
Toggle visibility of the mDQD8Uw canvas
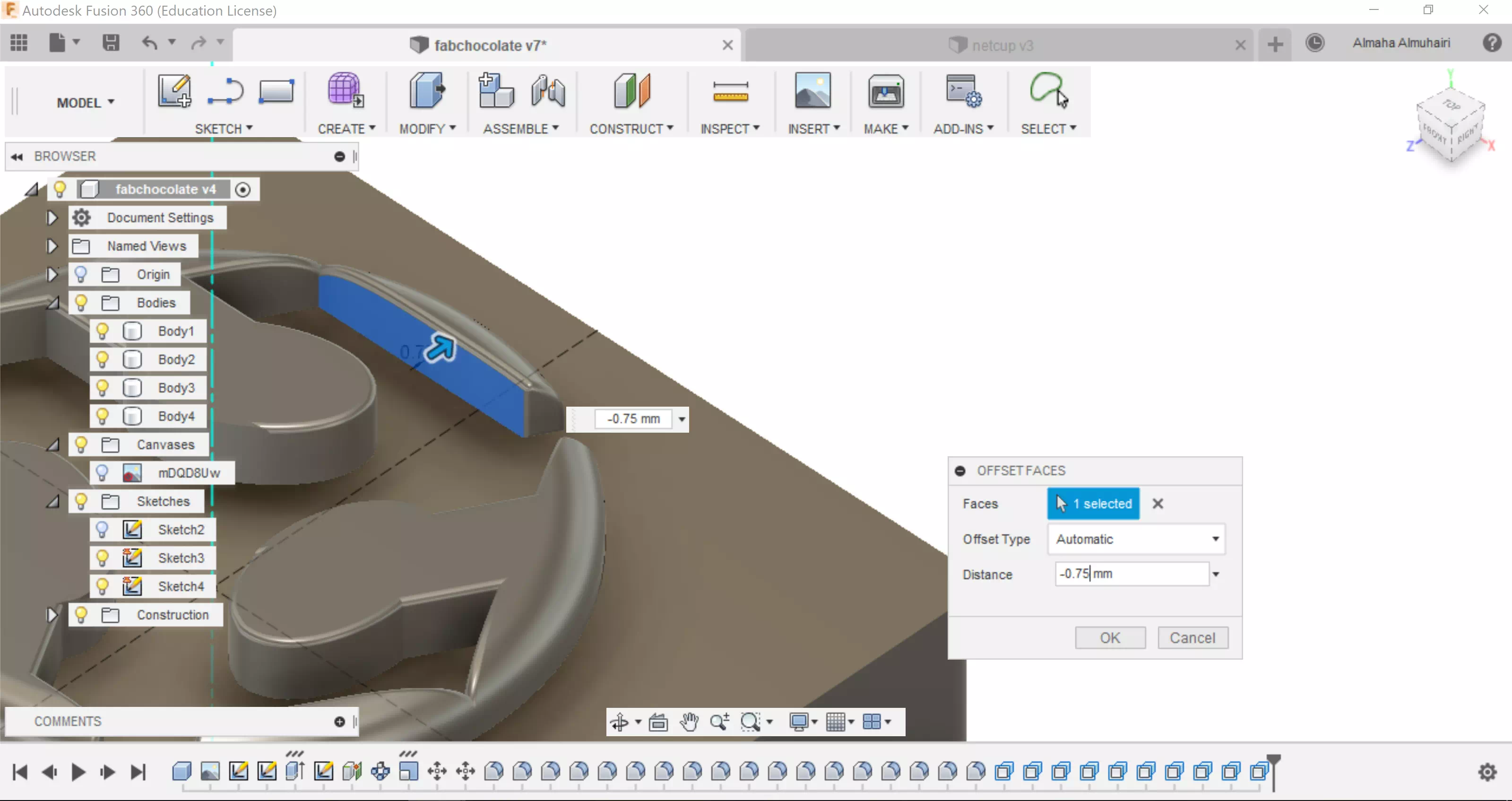(x=102, y=473)
